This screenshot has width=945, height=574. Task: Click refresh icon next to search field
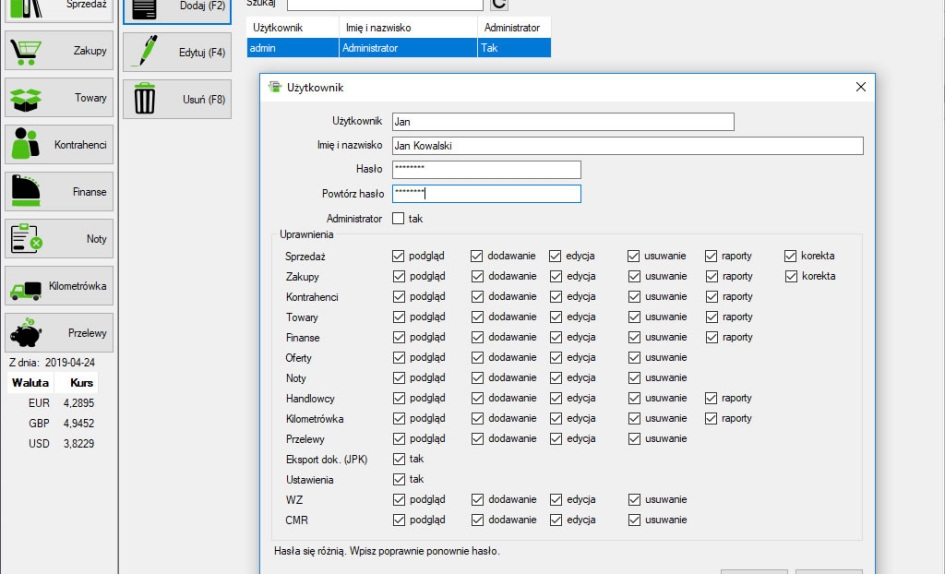point(499,4)
